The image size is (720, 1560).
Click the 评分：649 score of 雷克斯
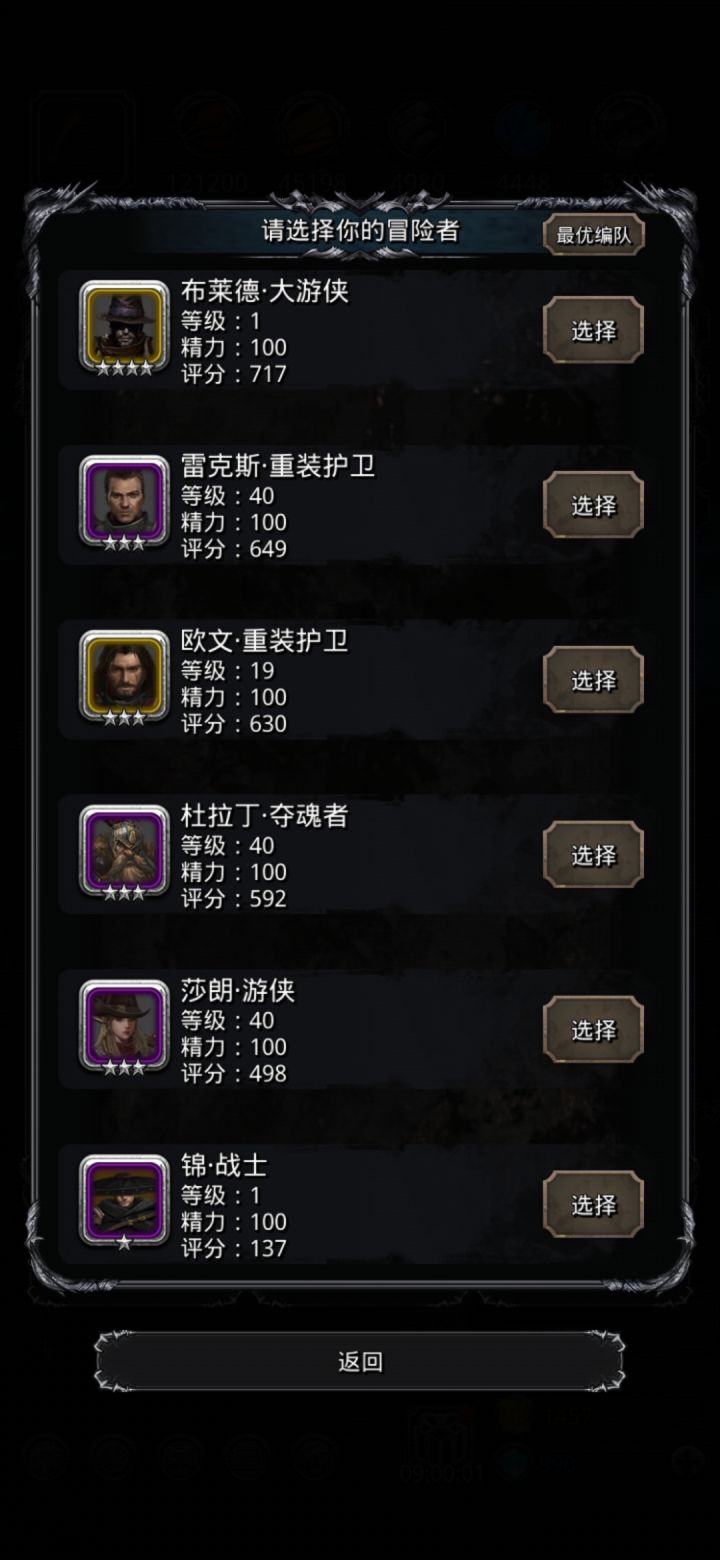(234, 549)
